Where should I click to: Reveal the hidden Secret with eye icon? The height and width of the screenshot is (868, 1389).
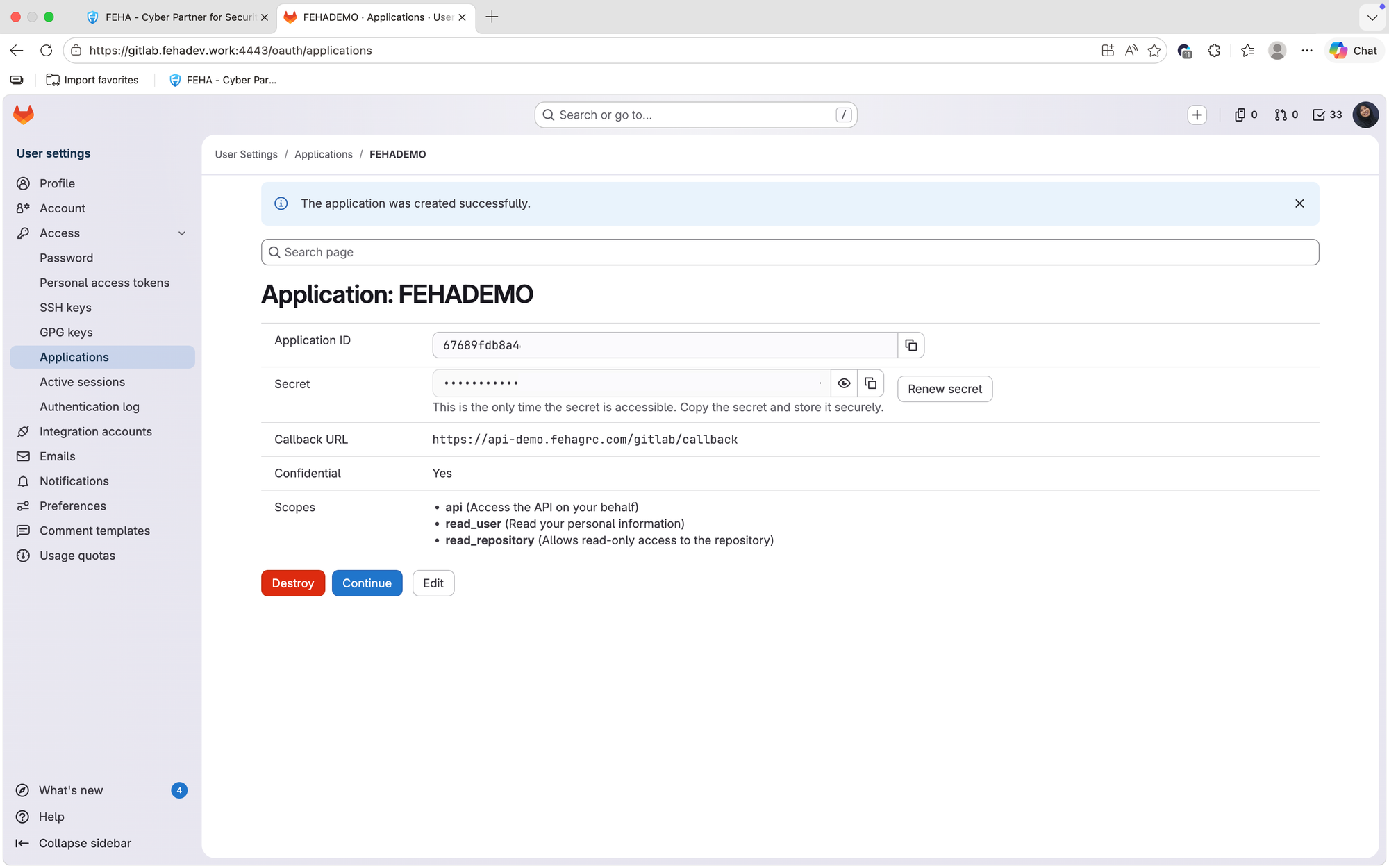click(844, 383)
